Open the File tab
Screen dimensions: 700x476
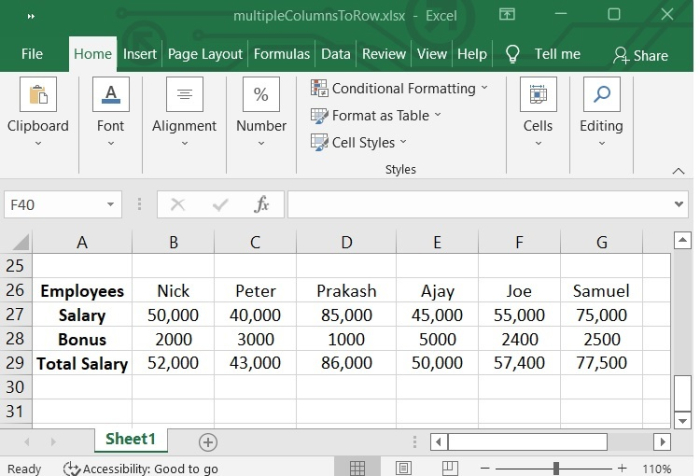coord(32,54)
